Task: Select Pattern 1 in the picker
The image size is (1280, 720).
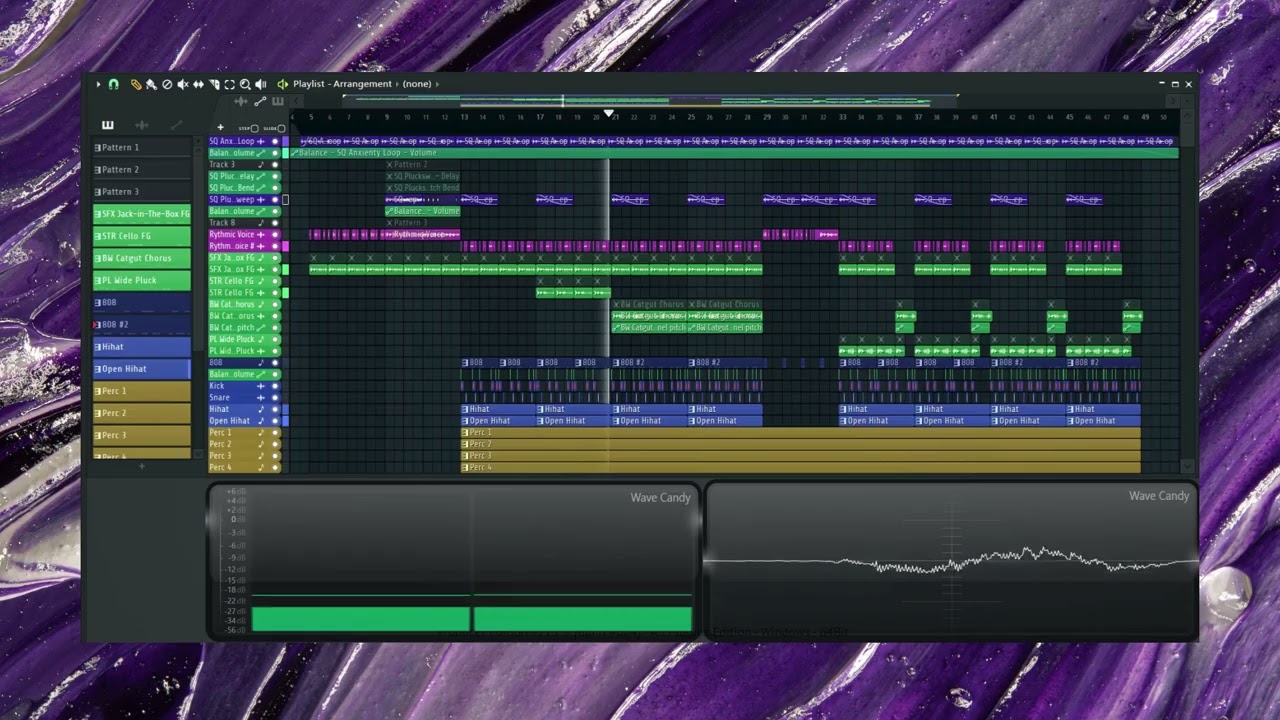Action: pyautogui.click(x=142, y=147)
